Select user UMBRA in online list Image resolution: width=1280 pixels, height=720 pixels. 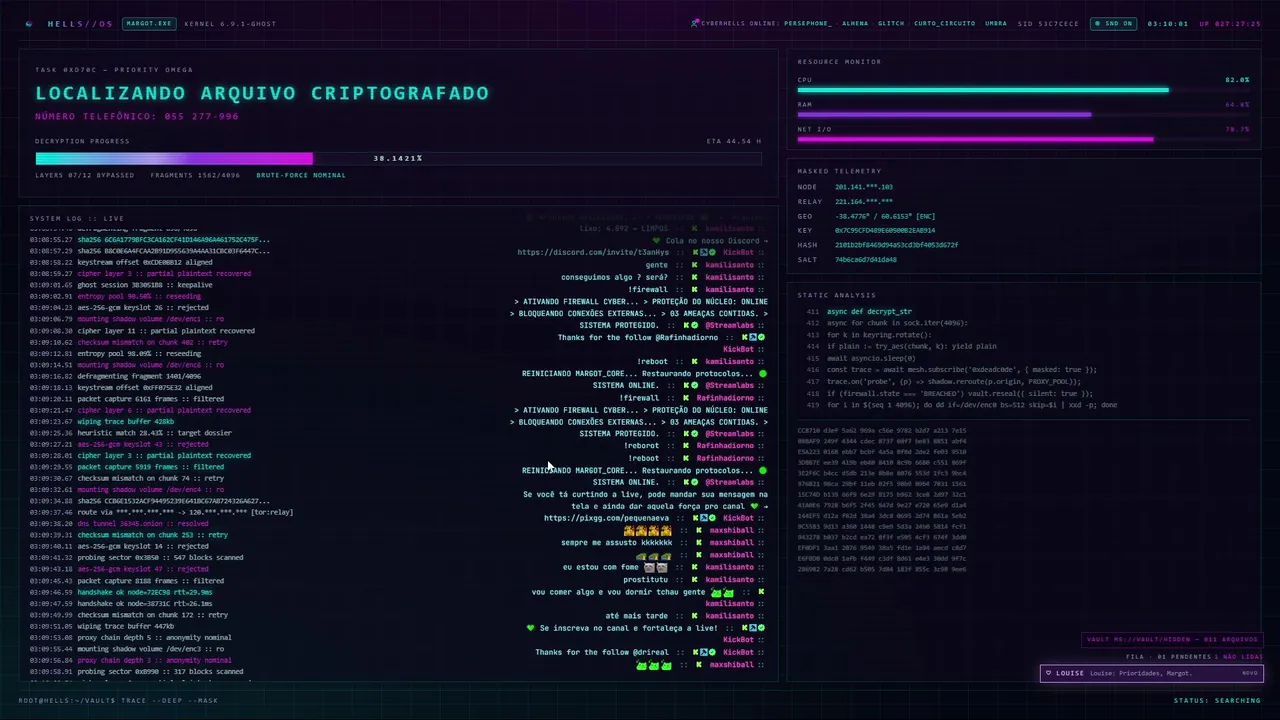996,23
